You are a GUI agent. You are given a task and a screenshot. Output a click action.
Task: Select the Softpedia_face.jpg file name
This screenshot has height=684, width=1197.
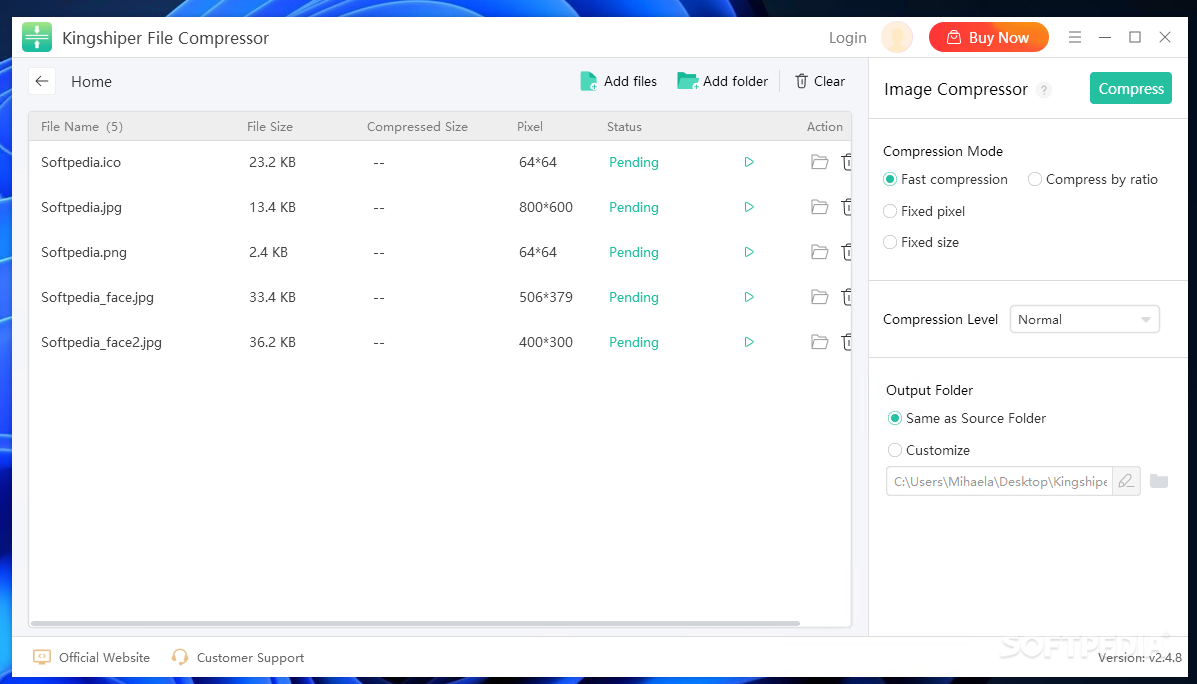pyautogui.click(x=98, y=297)
